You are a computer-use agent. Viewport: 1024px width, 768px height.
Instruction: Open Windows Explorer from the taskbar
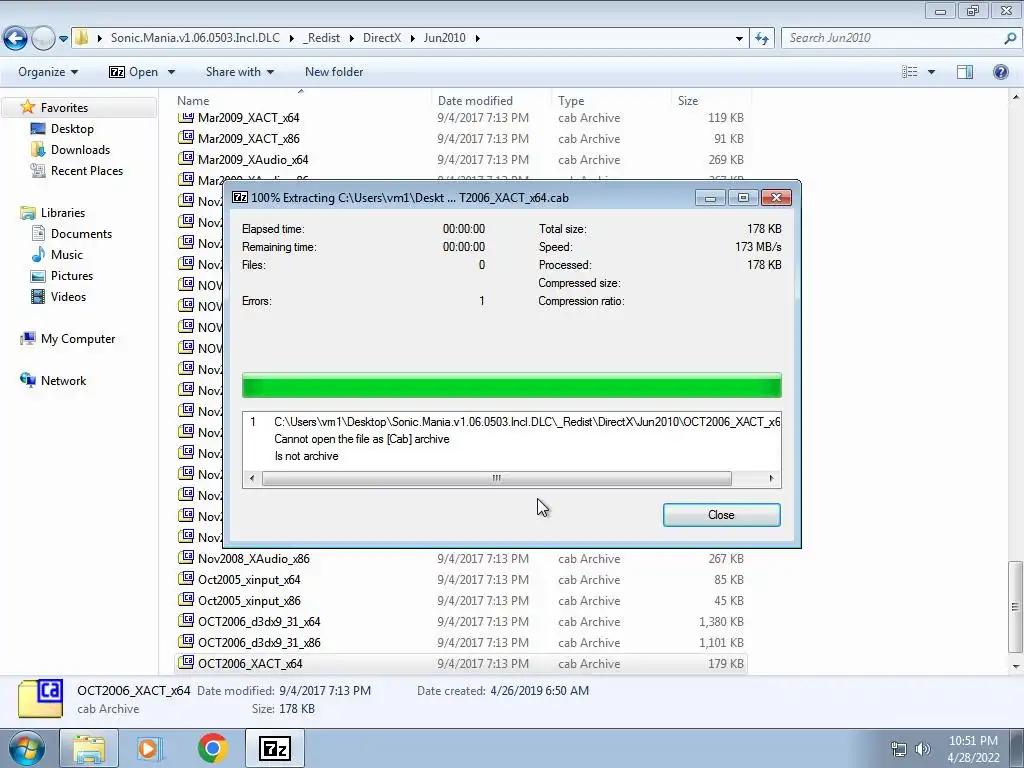(x=89, y=748)
